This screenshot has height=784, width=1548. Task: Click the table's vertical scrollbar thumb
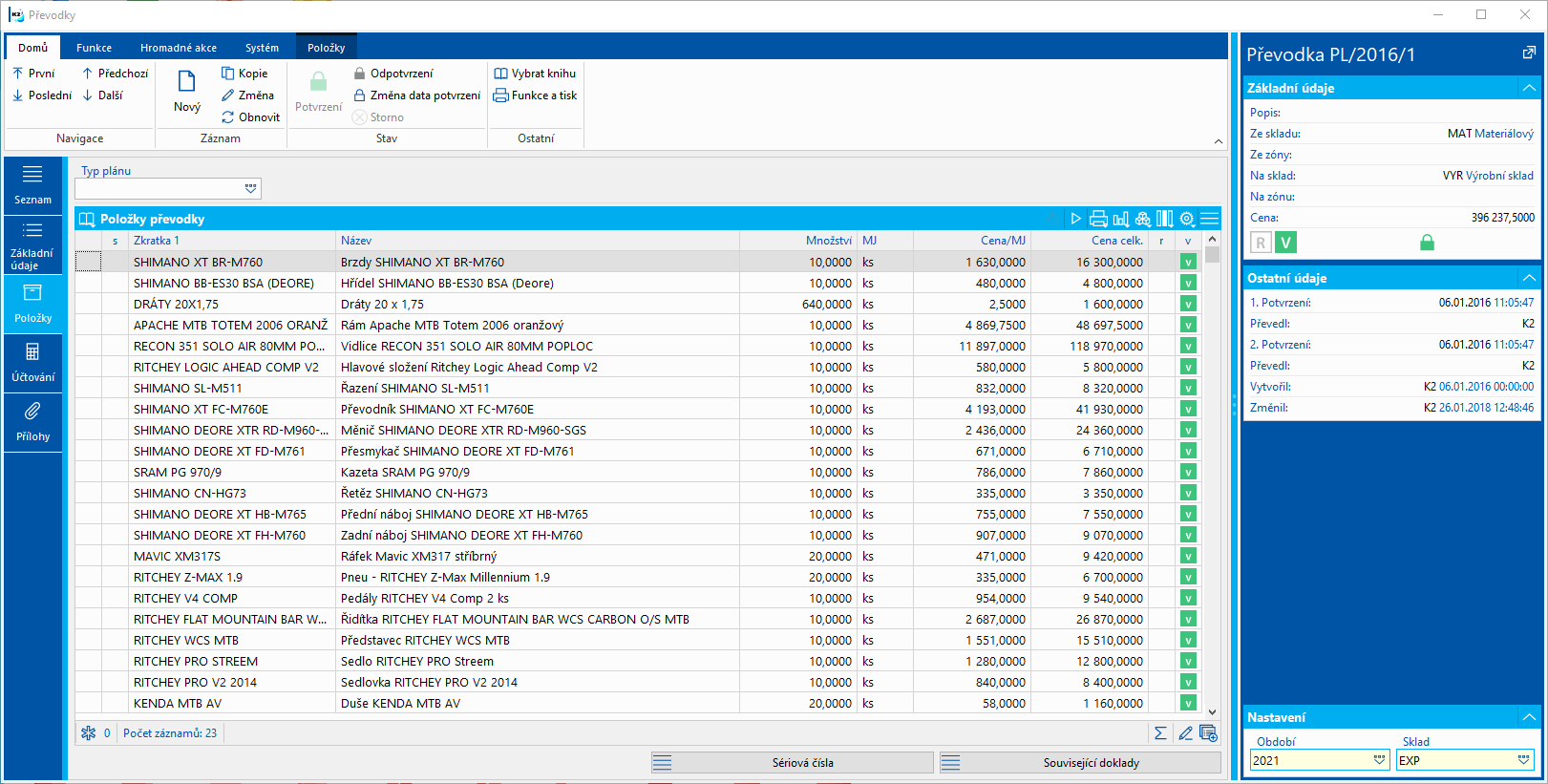(x=1213, y=255)
